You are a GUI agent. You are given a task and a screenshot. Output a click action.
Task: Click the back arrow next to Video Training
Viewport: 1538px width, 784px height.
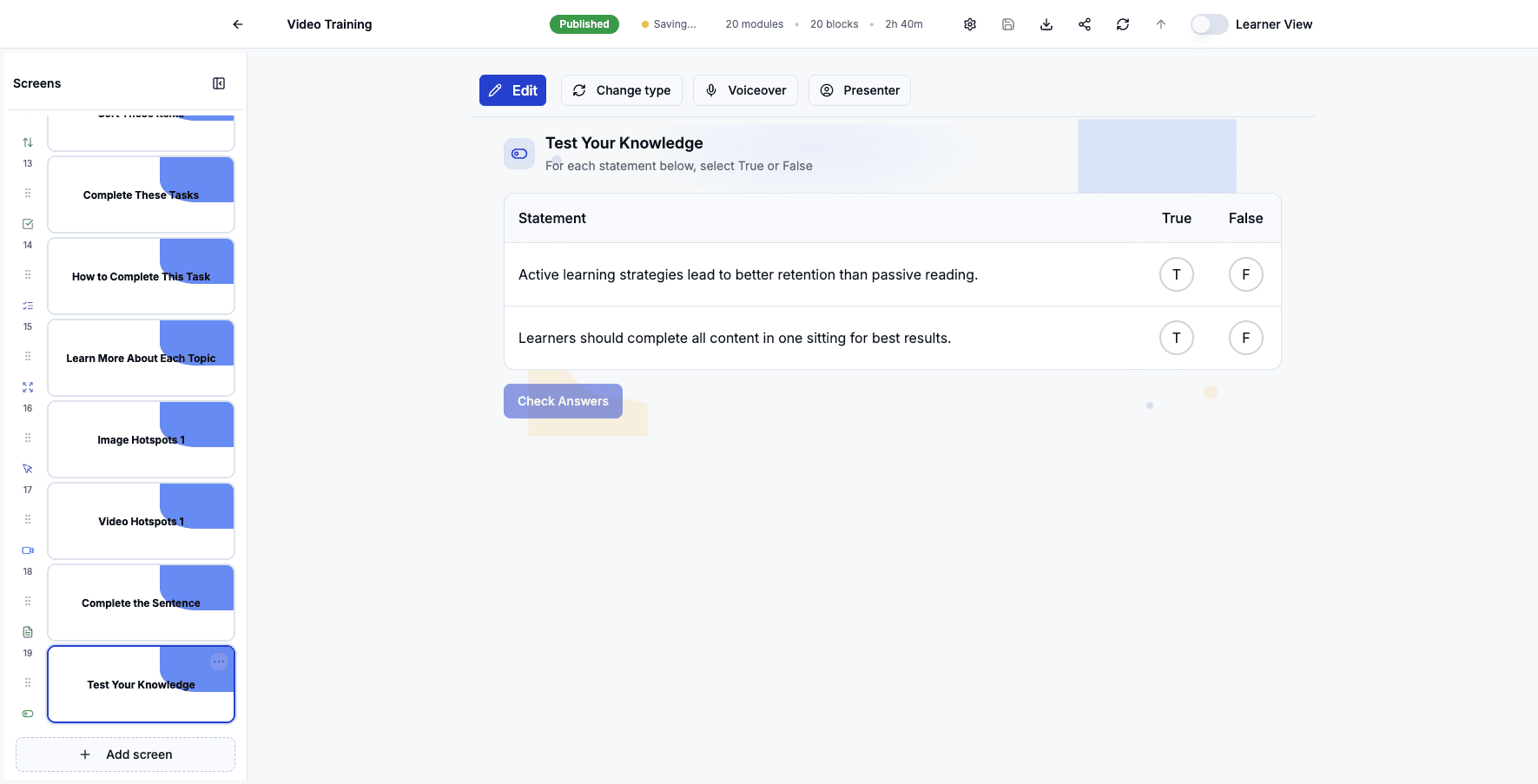[x=237, y=24]
